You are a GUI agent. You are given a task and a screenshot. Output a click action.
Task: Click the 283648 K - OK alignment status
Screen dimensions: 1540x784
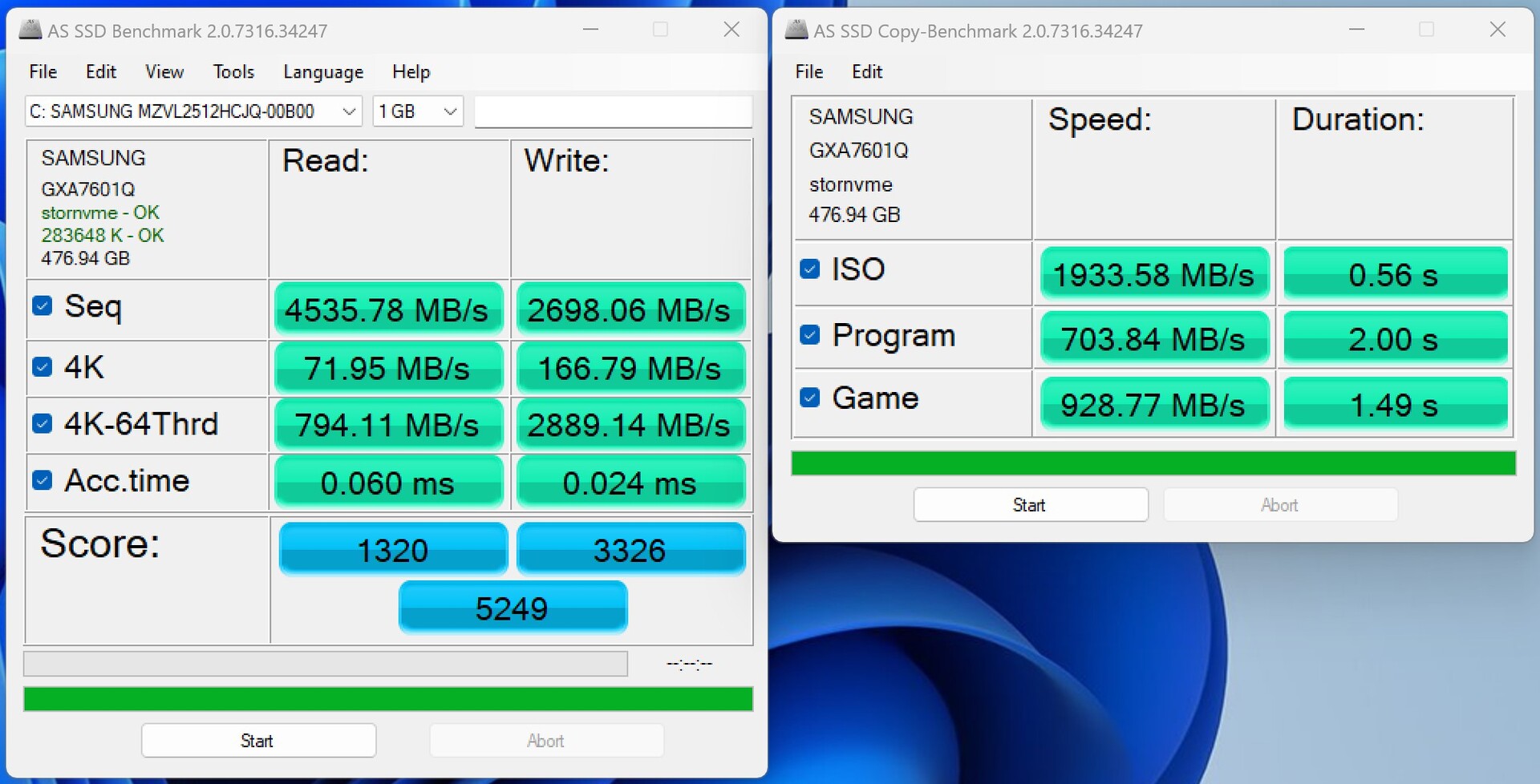[x=103, y=235]
